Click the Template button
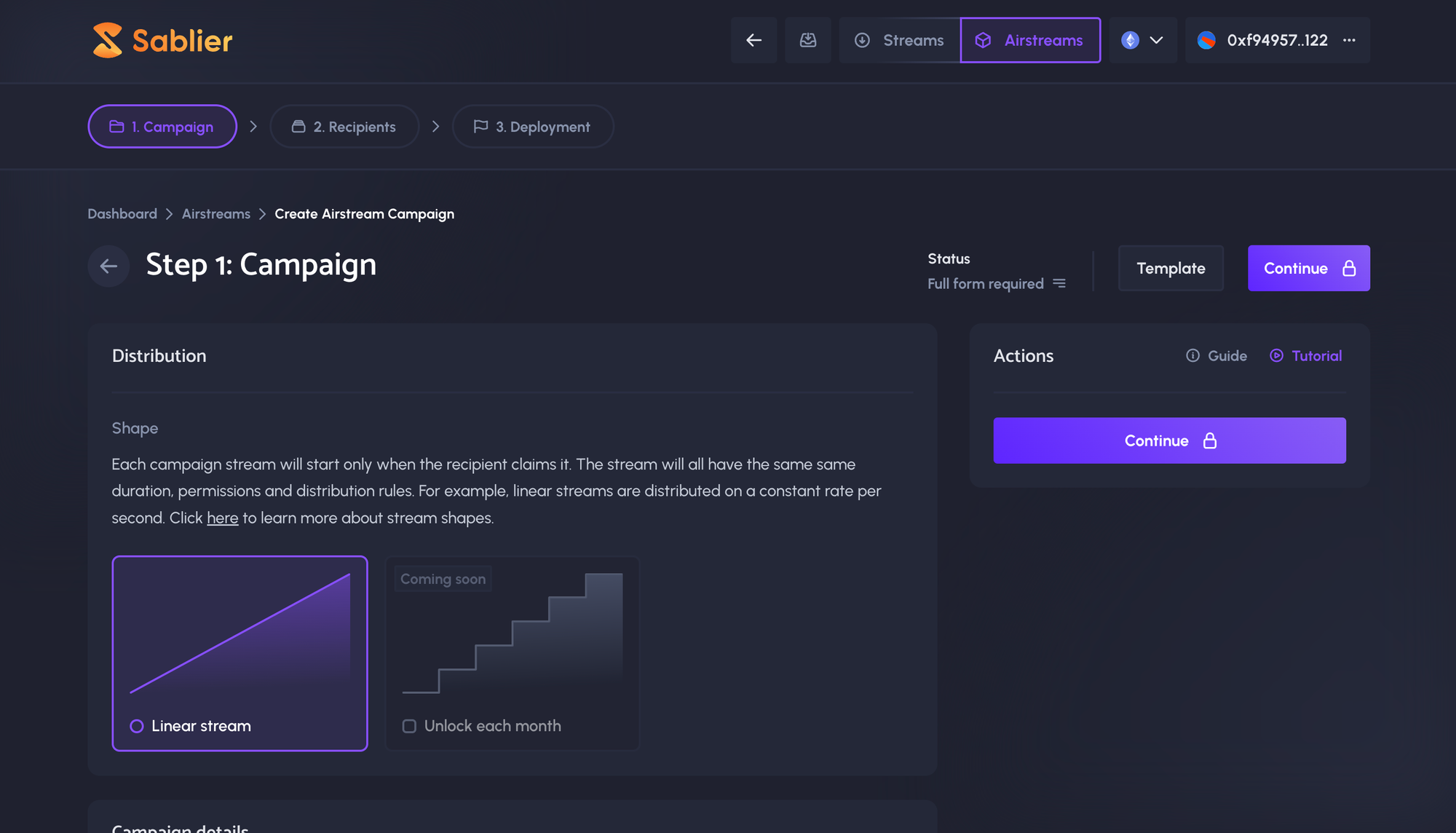Viewport: 1456px width, 833px height. pos(1171,268)
